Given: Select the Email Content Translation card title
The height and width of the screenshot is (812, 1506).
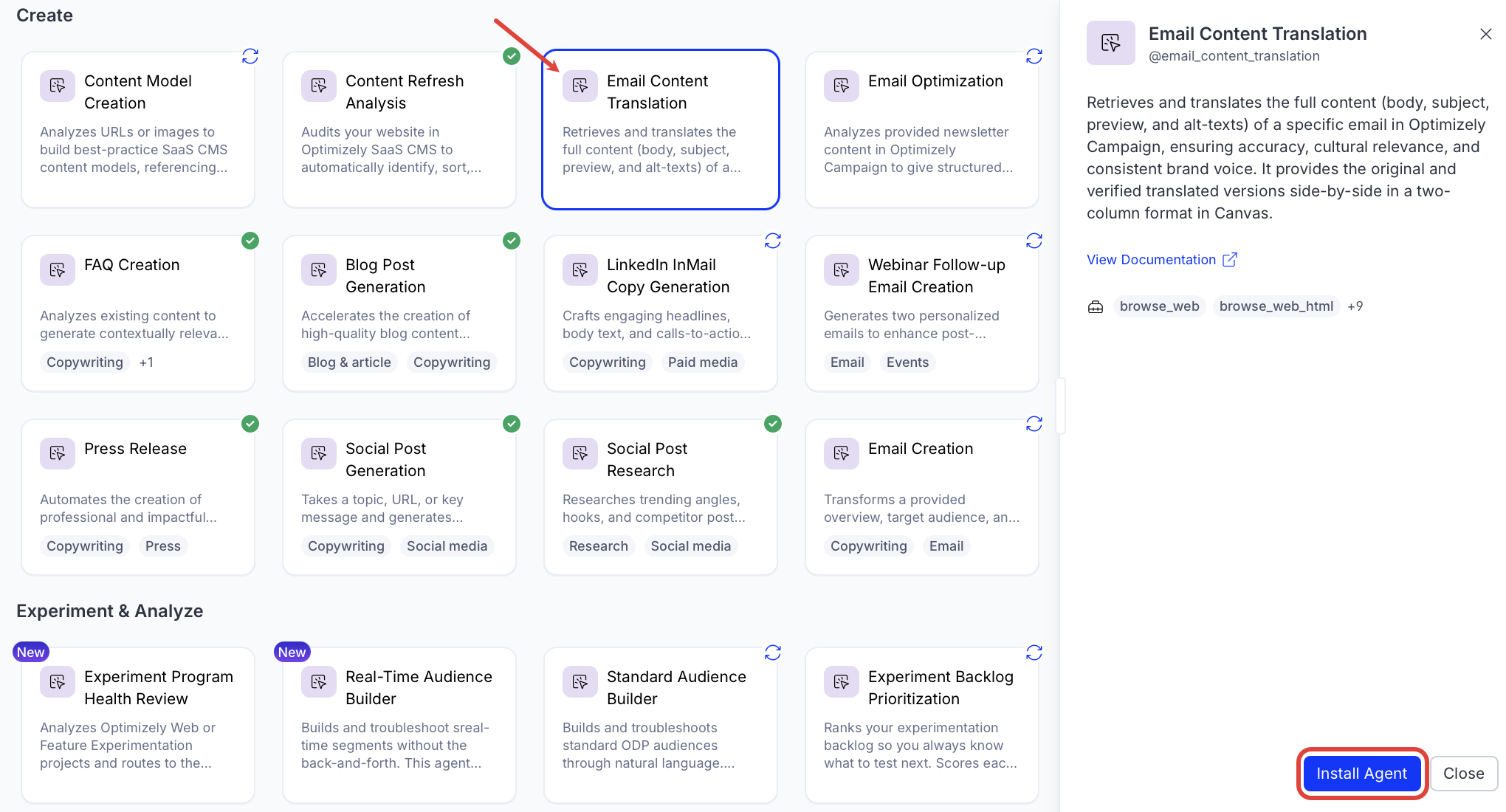Looking at the screenshot, I should tap(657, 92).
